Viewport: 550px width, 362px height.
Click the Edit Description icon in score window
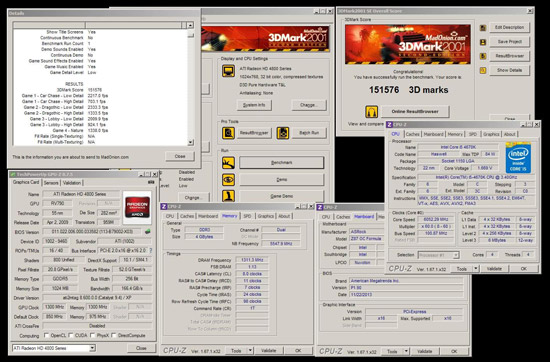(x=483, y=28)
